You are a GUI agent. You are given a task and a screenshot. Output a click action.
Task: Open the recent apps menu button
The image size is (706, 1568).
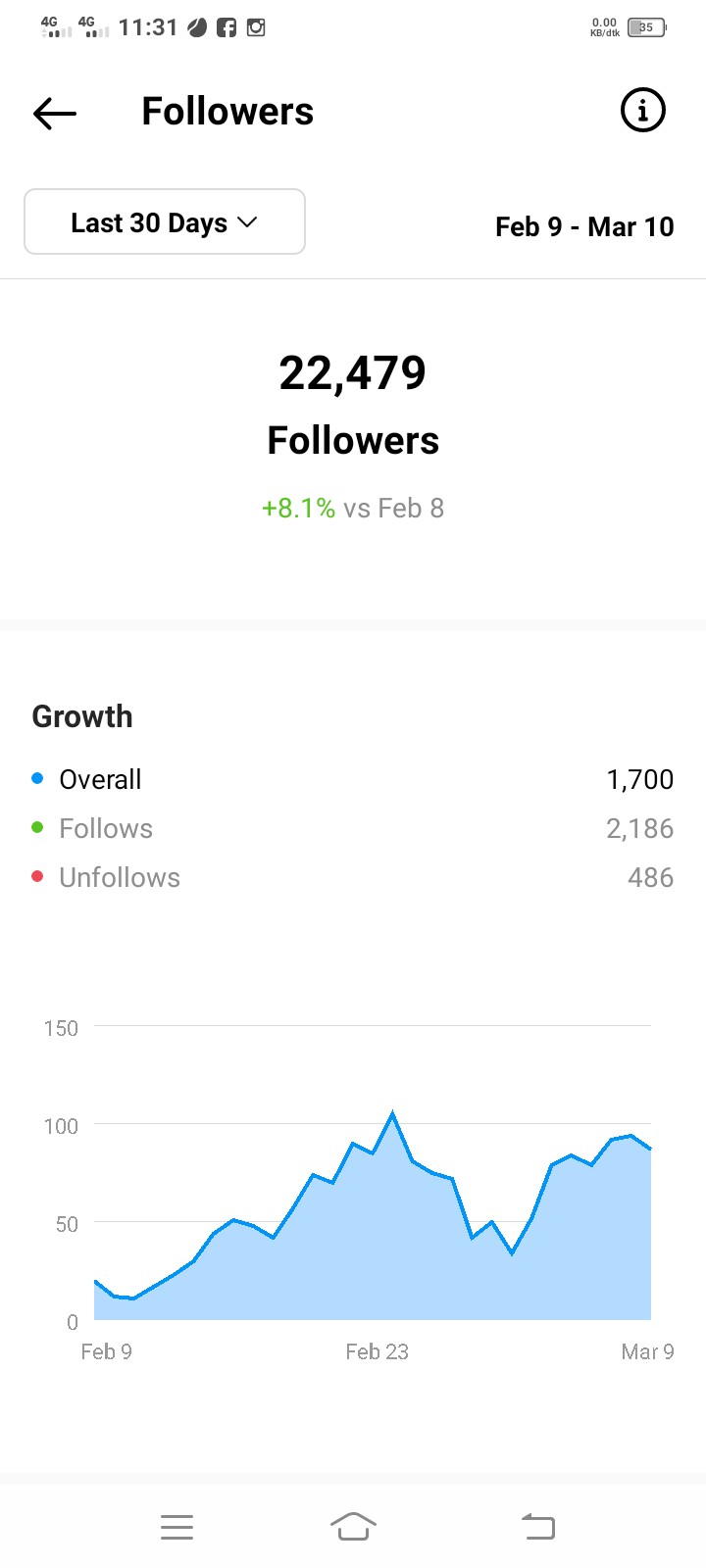pos(176,1527)
